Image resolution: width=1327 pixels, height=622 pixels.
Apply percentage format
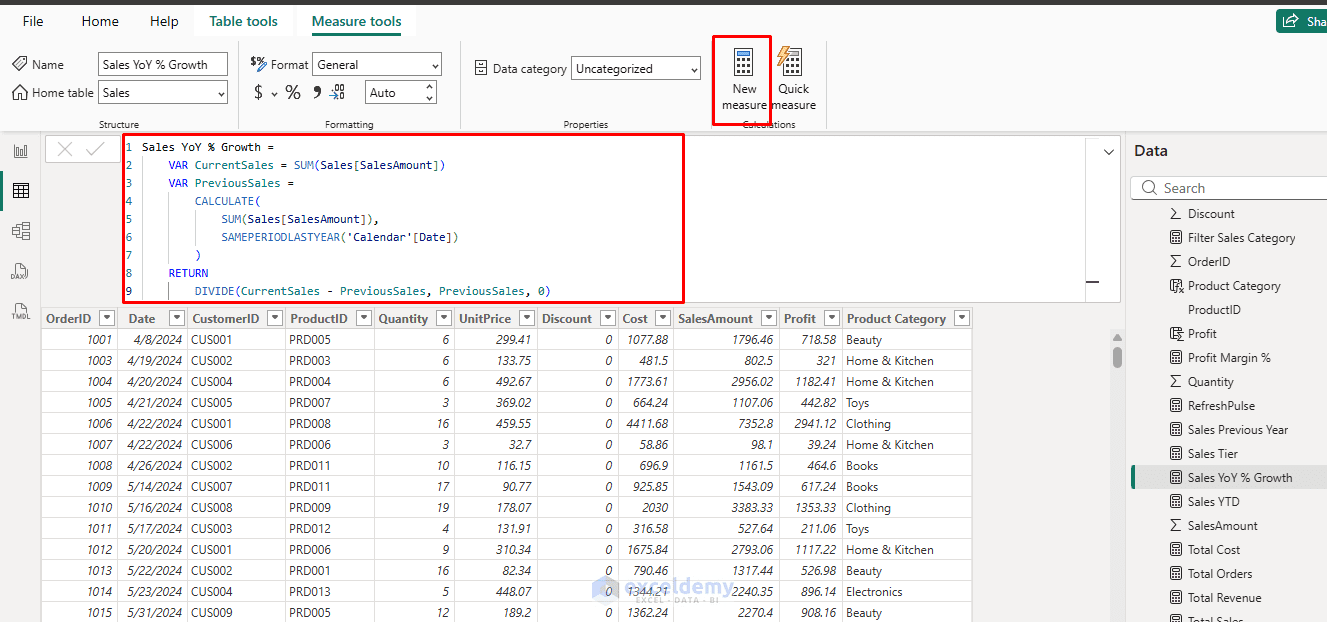[x=293, y=92]
